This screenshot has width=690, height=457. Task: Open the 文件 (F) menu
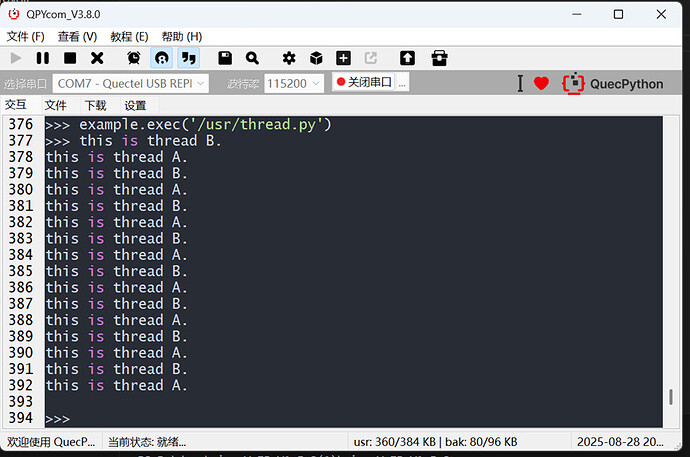click(26, 36)
